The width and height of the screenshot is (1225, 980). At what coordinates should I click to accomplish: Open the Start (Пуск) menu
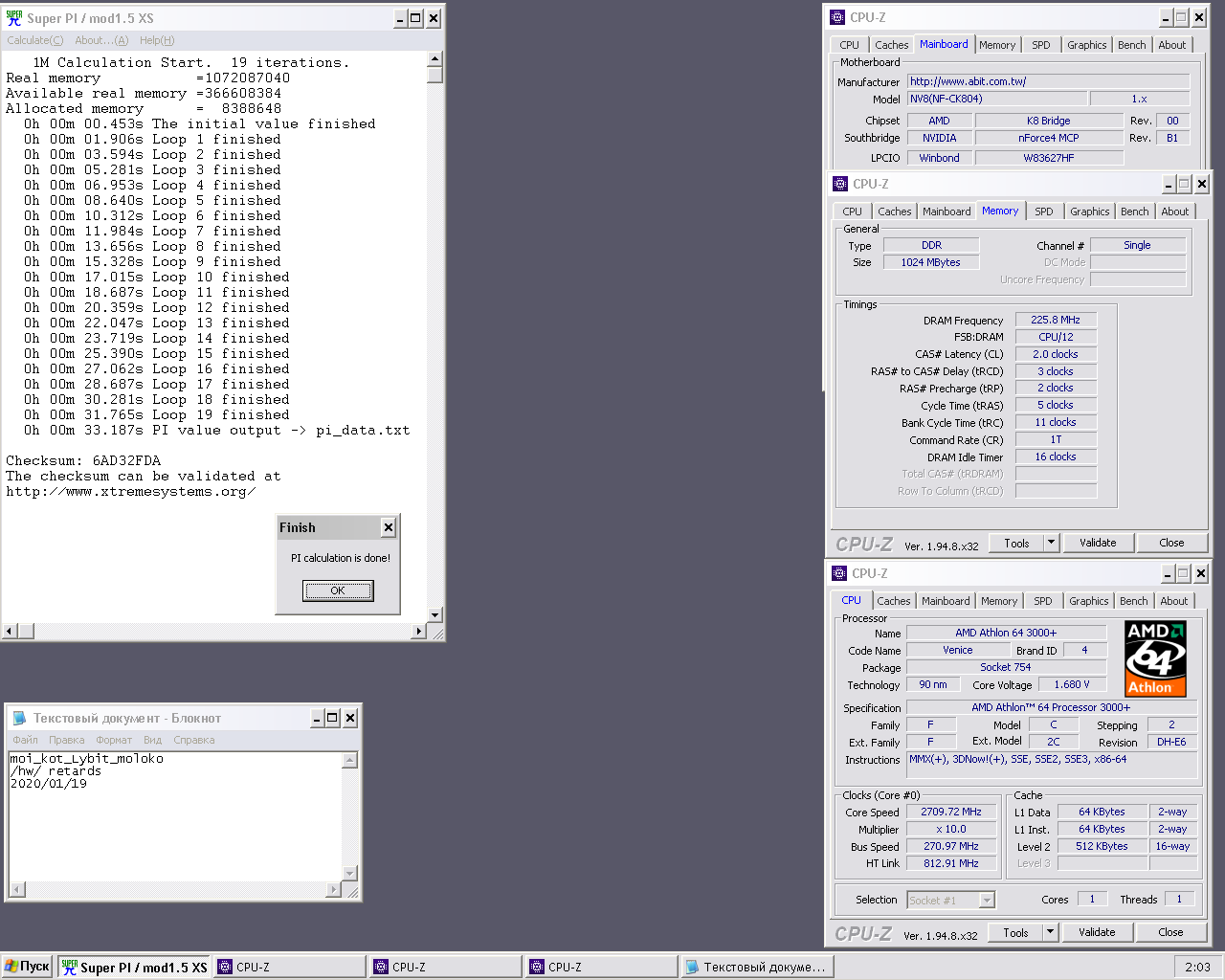(27, 967)
